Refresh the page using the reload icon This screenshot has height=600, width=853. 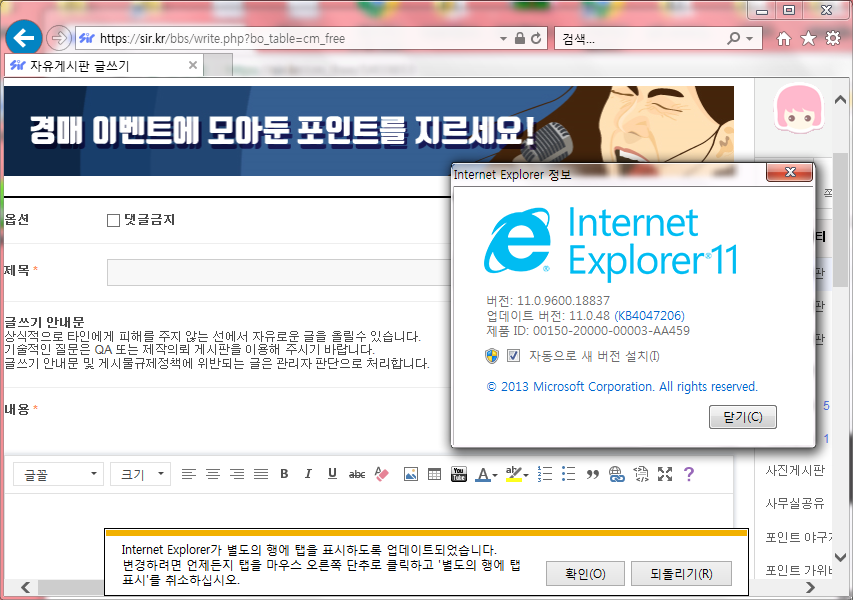tap(536, 38)
